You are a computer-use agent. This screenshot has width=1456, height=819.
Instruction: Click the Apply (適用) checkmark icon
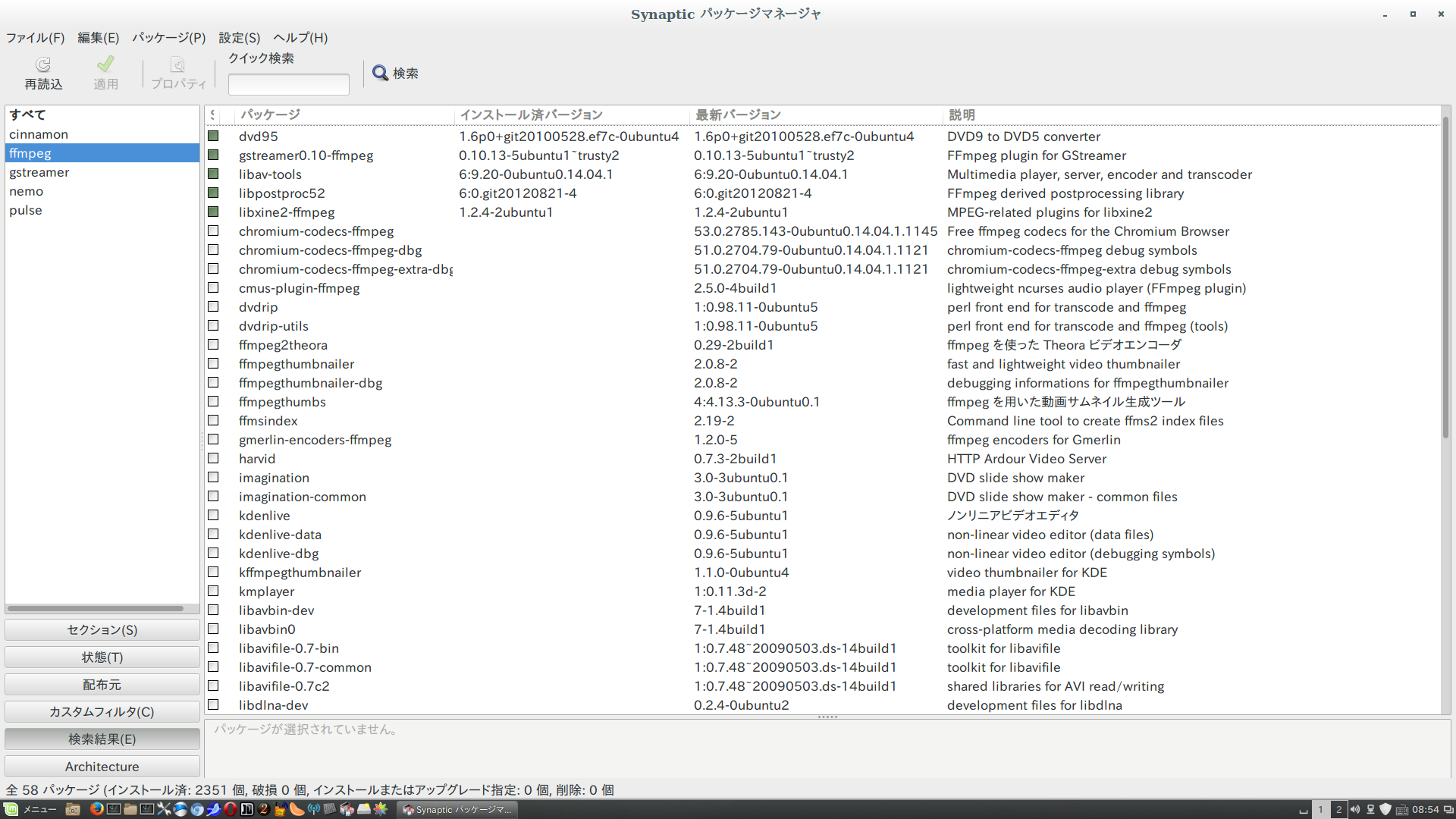tap(105, 64)
